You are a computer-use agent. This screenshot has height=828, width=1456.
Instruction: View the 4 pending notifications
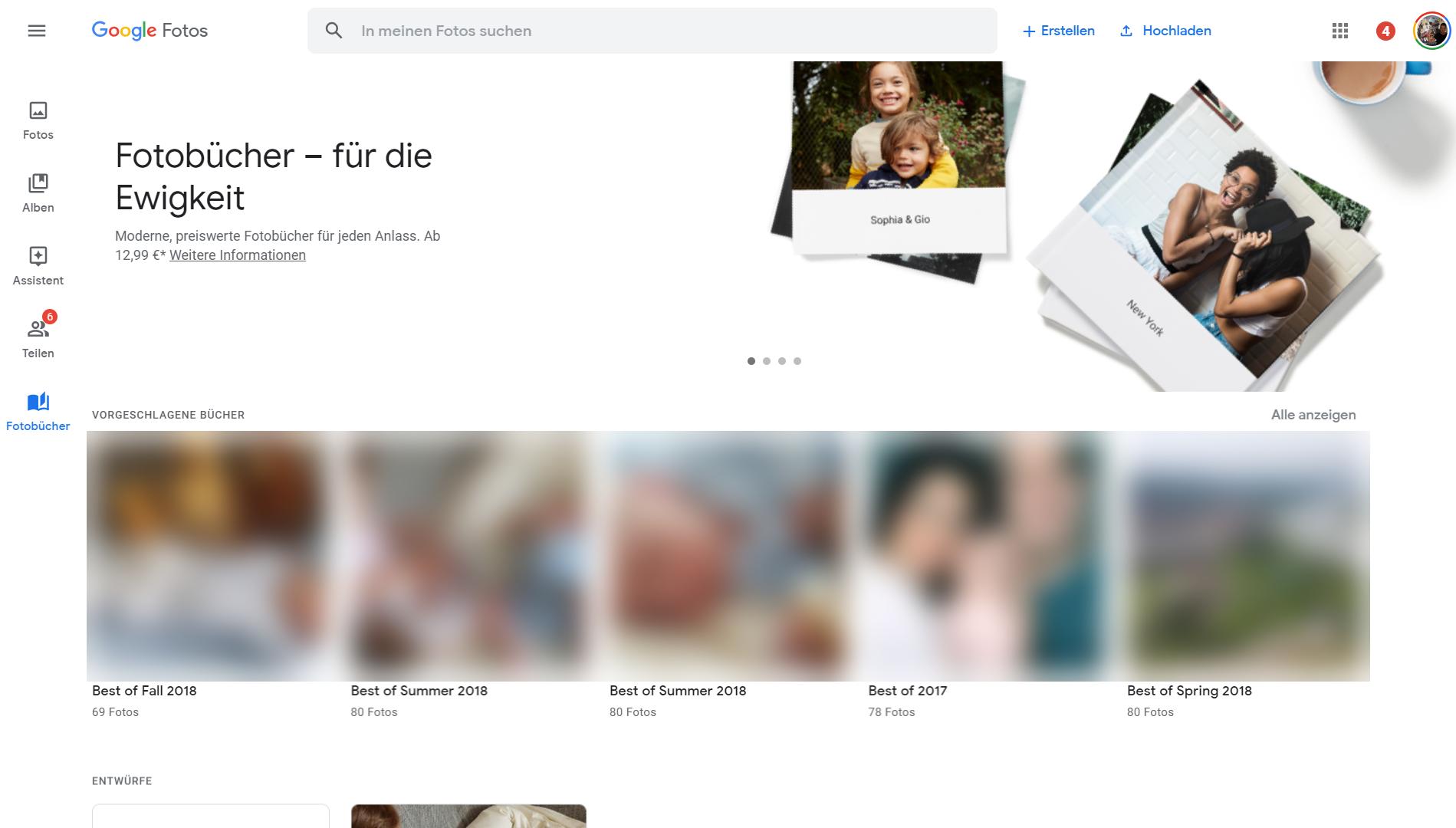(x=1385, y=31)
